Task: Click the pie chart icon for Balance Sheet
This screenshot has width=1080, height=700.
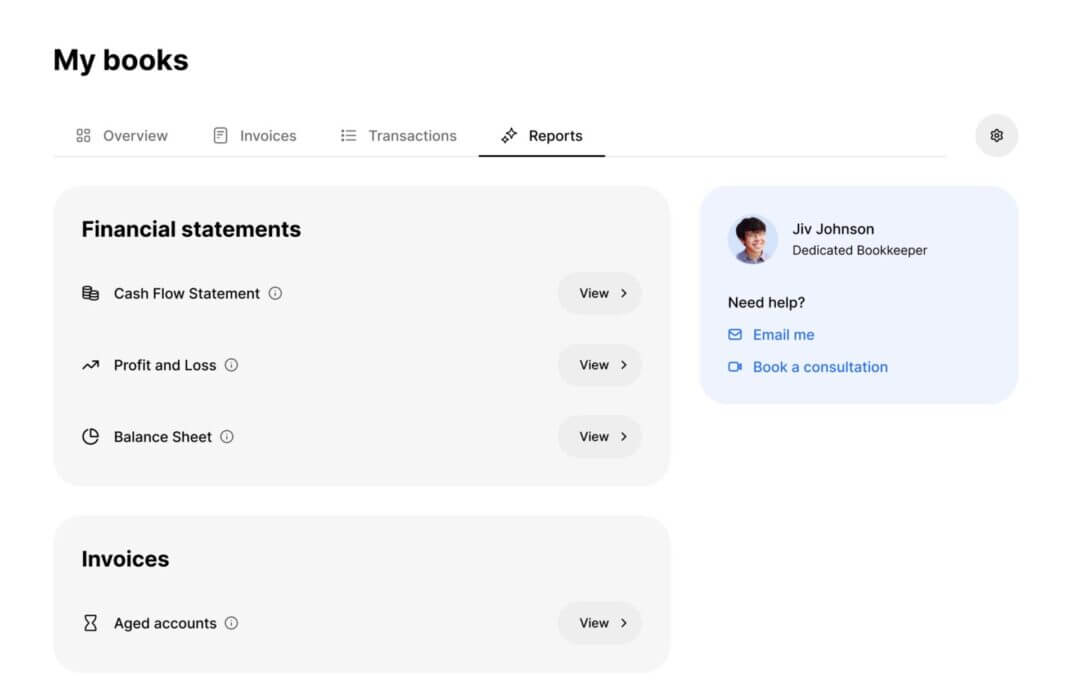Action: pos(90,437)
